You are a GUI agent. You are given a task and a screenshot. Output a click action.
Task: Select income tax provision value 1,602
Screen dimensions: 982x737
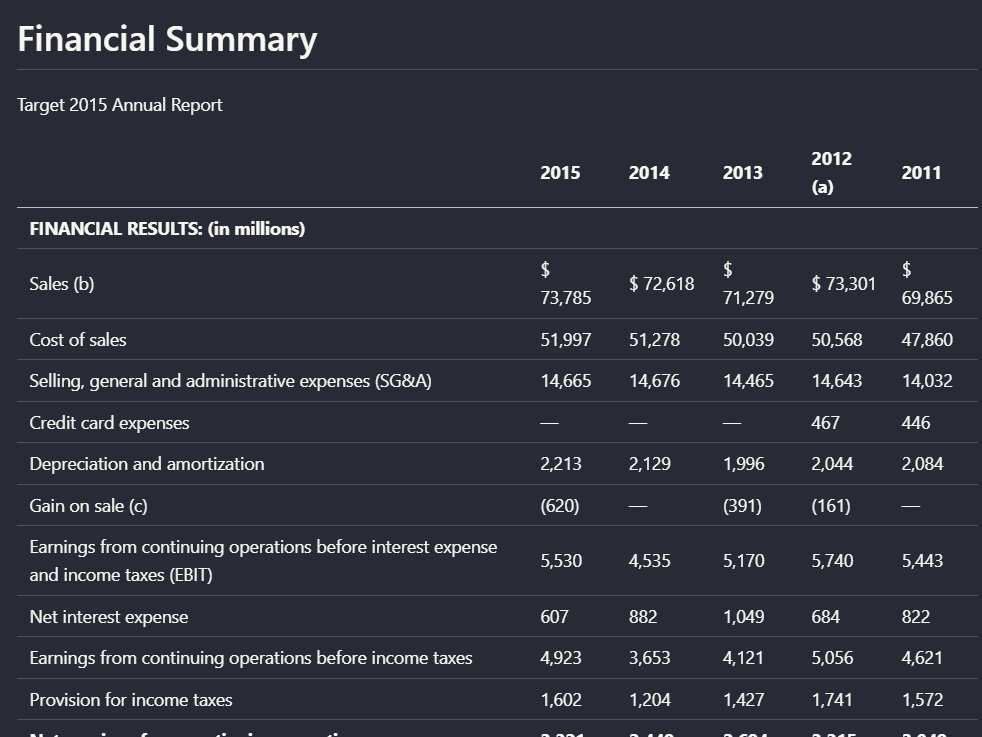561,700
